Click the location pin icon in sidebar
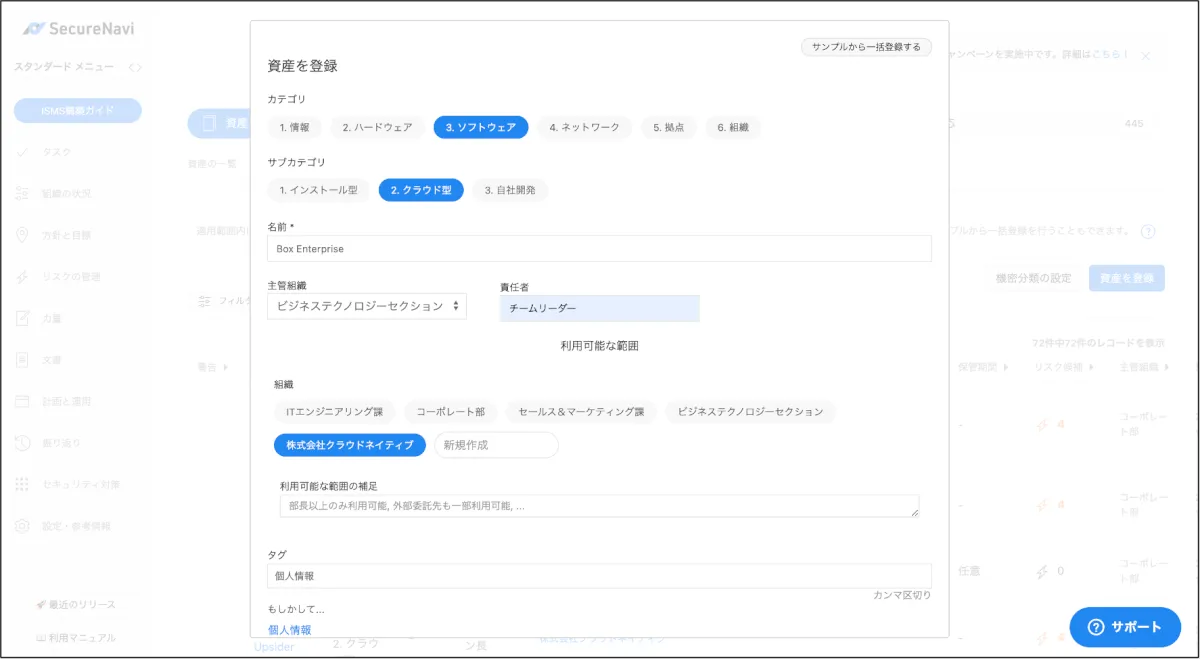The image size is (1200, 659). pyautogui.click(x=23, y=235)
